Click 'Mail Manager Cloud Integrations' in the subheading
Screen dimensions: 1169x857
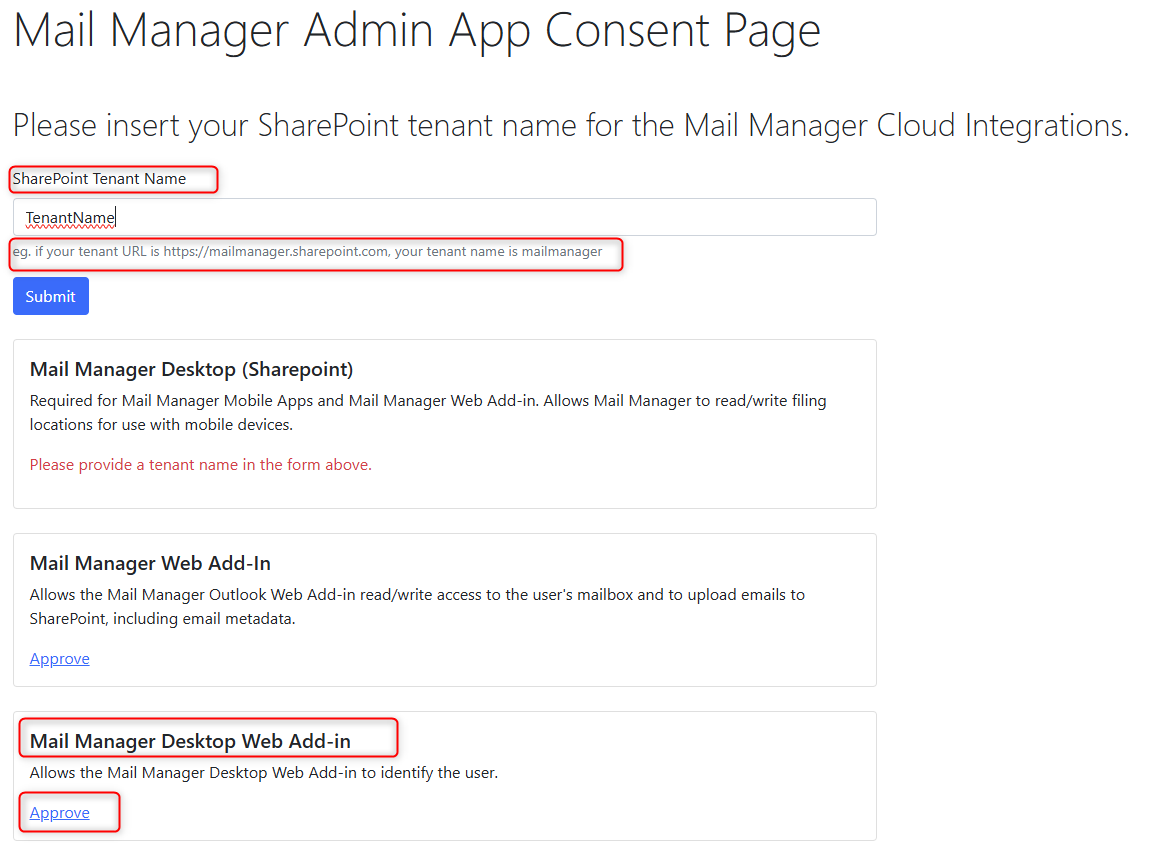[x=905, y=126]
